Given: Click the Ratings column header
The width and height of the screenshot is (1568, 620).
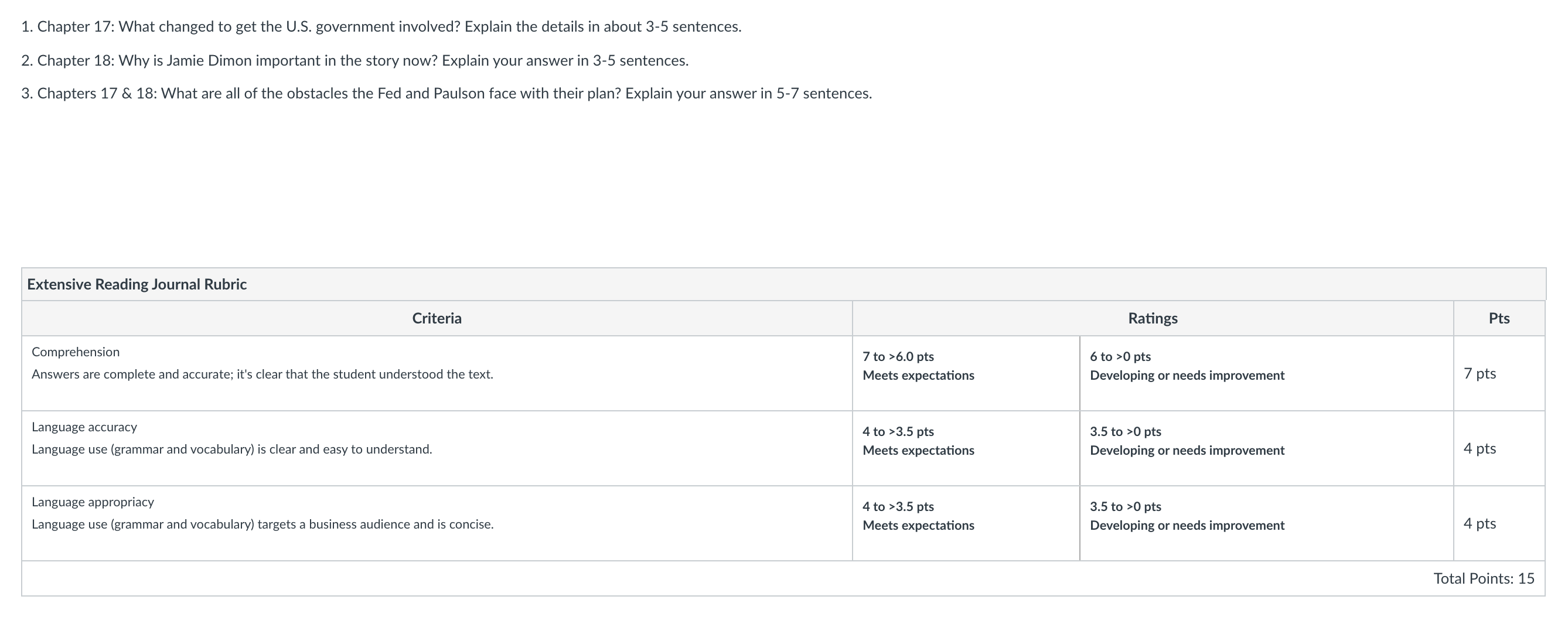Looking at the screenshot, I should pyautogui.click(x=1152, y=319).
